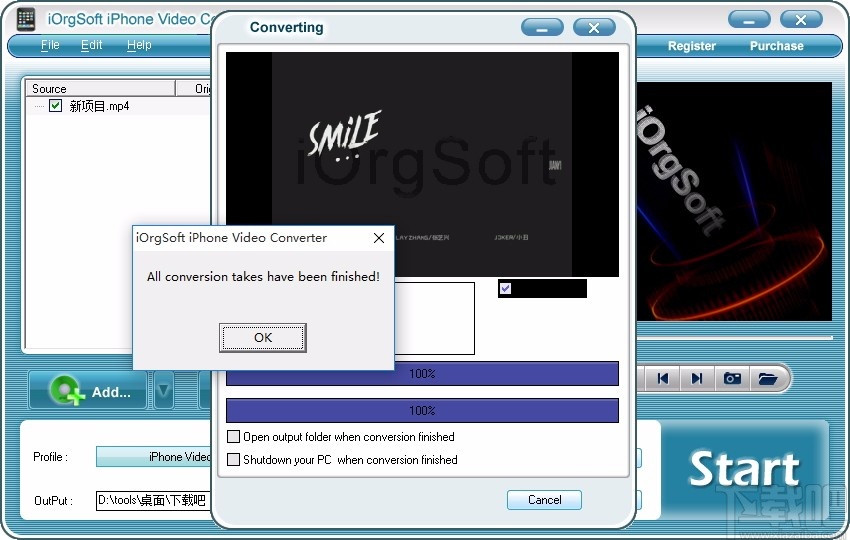The image size is (850, 540).
Task: Enable open output folder when conversion finished
Action: click(233, 436)
